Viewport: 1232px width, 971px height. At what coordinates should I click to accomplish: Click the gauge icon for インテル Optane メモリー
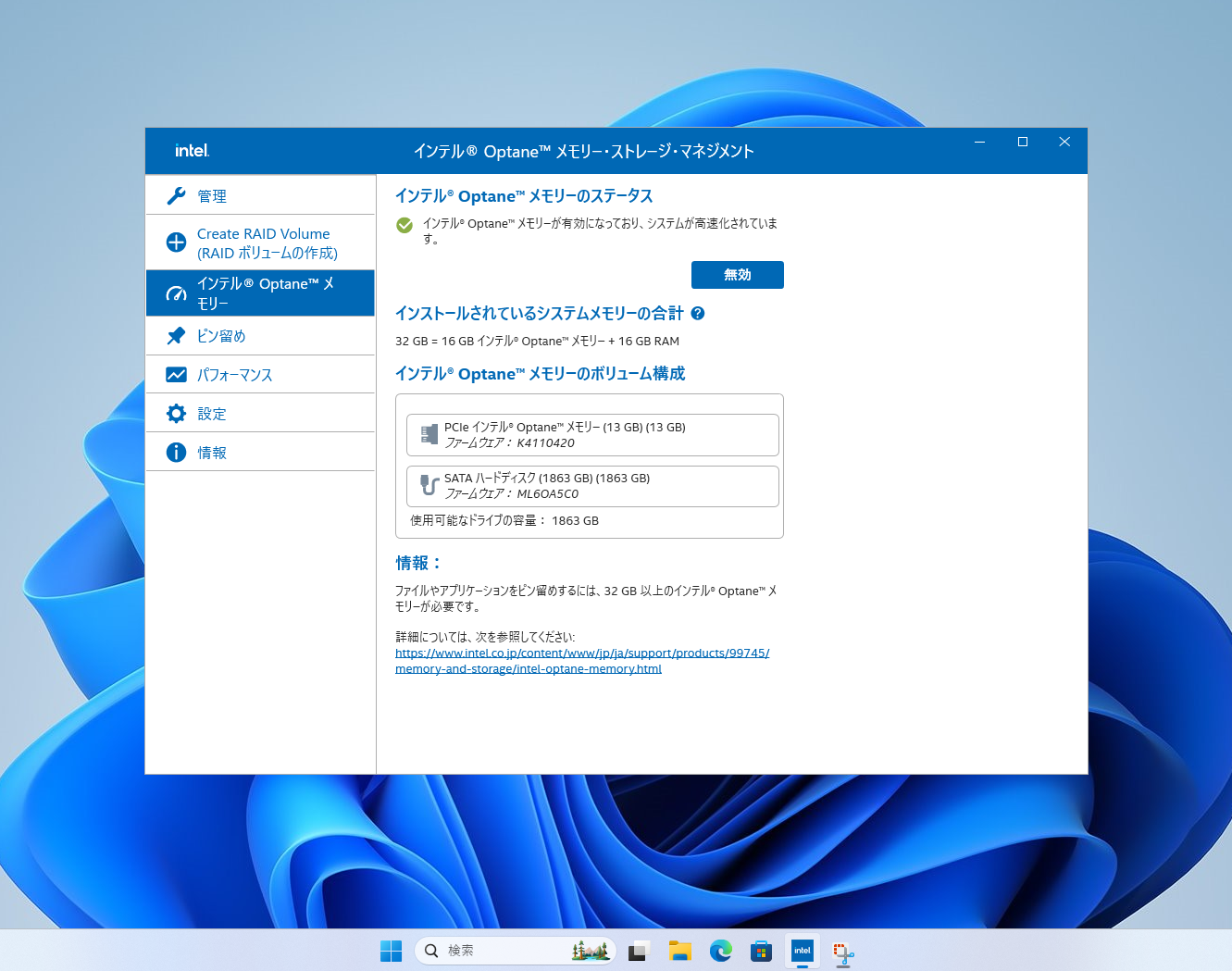pos(176,293)
